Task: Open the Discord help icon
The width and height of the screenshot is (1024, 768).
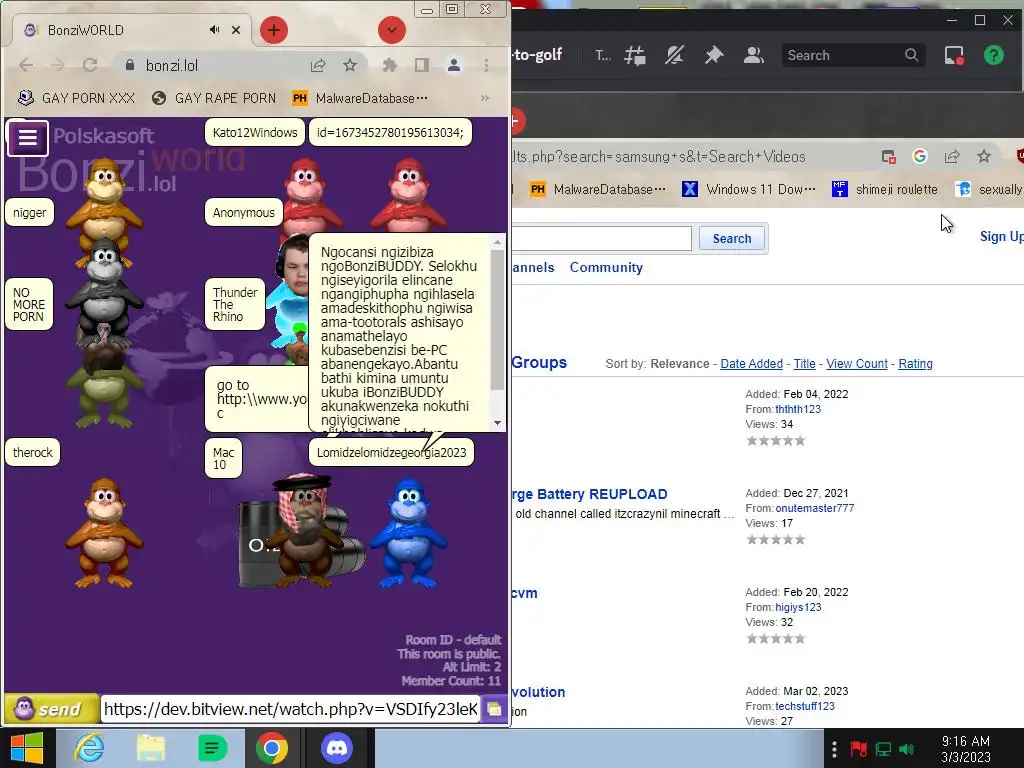Action: point(993,56)
